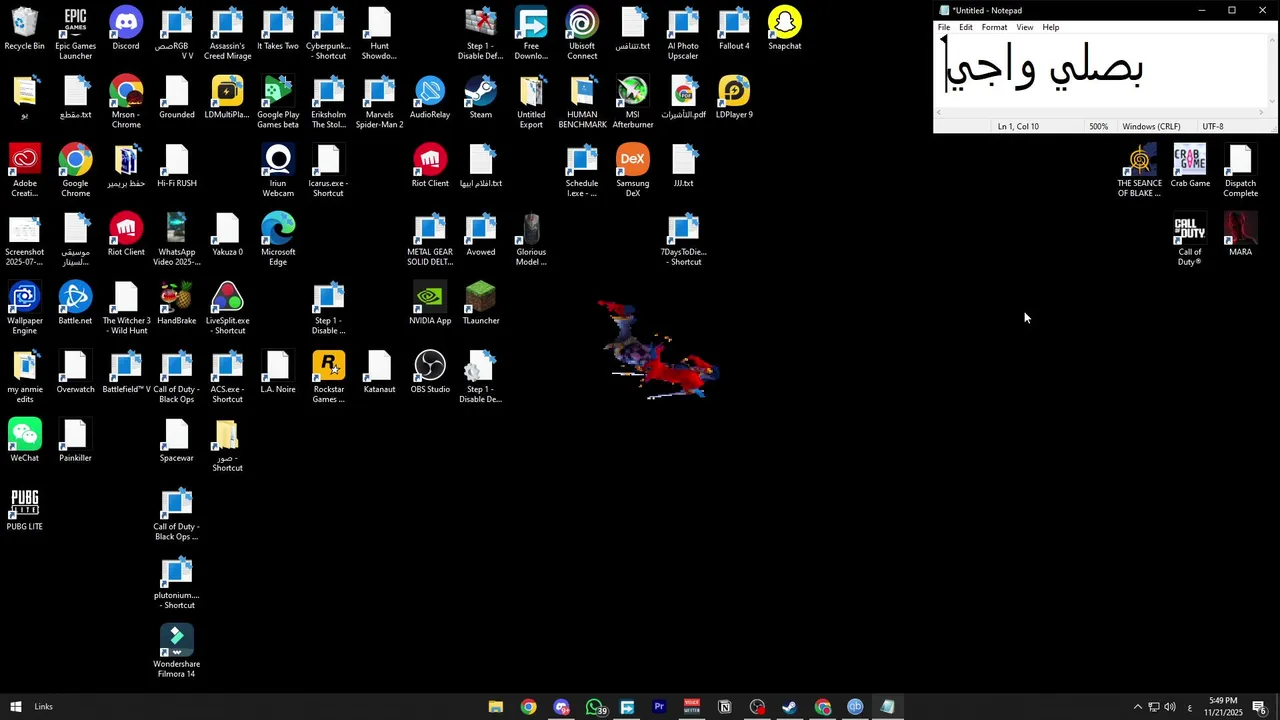Click the Windows Start button
The width and height of the screenshot is (1280, 720).
coord(15,707)
